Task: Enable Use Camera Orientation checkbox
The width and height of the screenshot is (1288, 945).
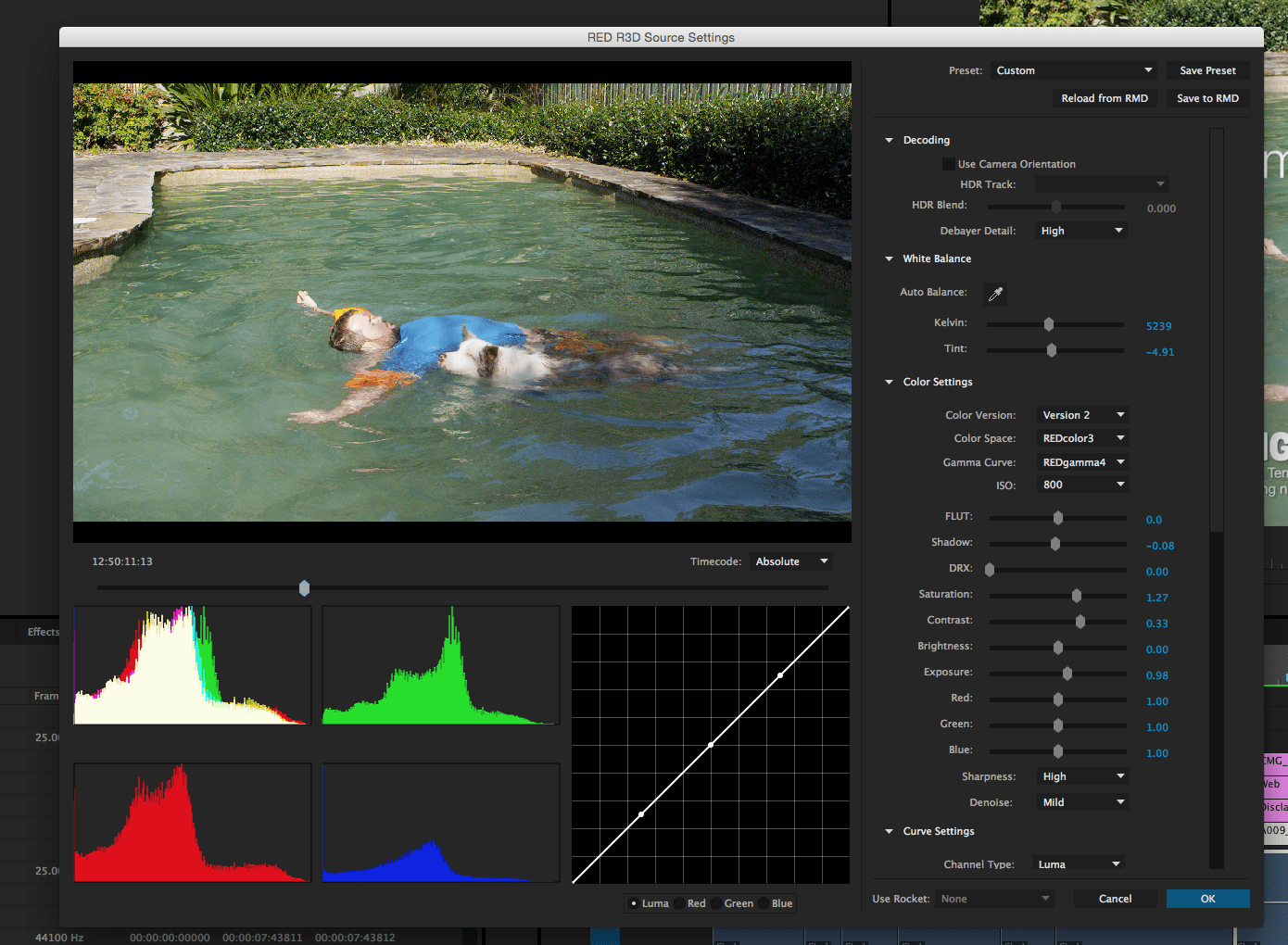Action: pyautogui.click(x=948, y=164)
